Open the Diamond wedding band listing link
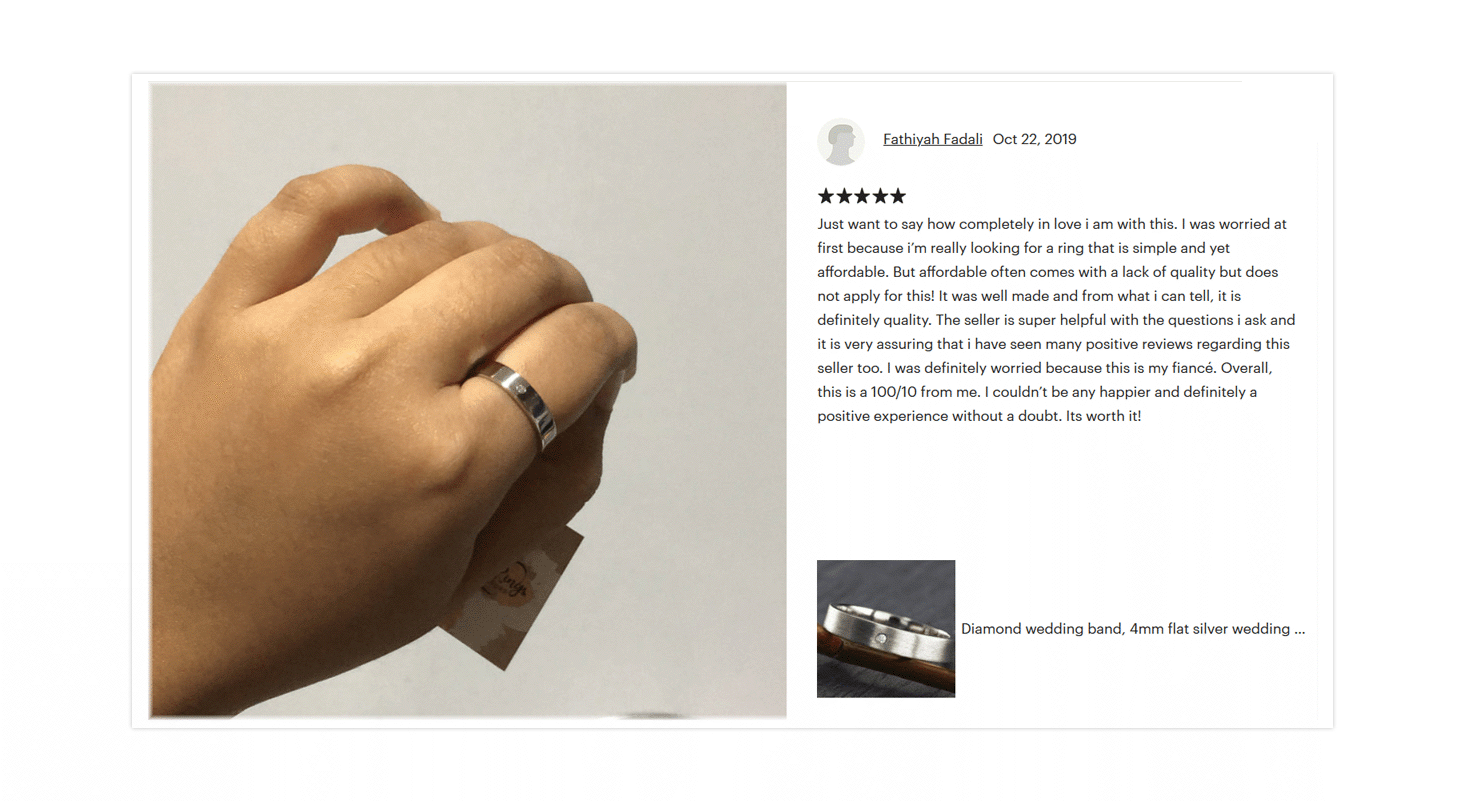Viewport: 1466px width, 801px height. pyautogui.click(x=1133, y=629)
